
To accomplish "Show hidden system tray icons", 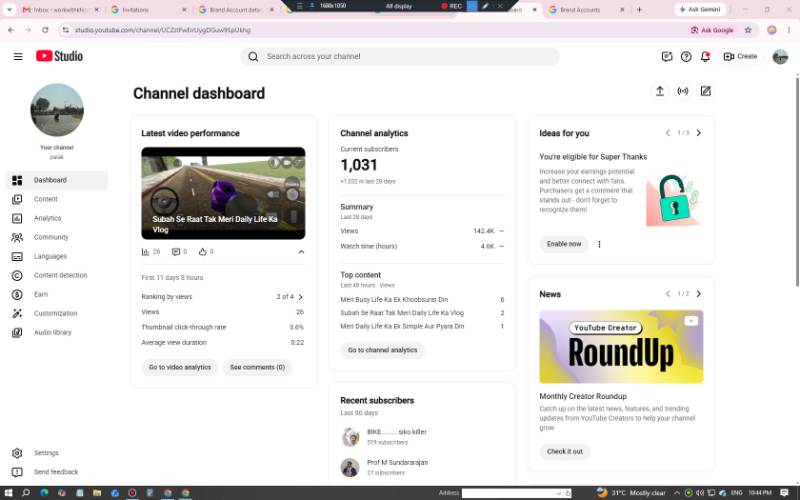I will point(677,493).
